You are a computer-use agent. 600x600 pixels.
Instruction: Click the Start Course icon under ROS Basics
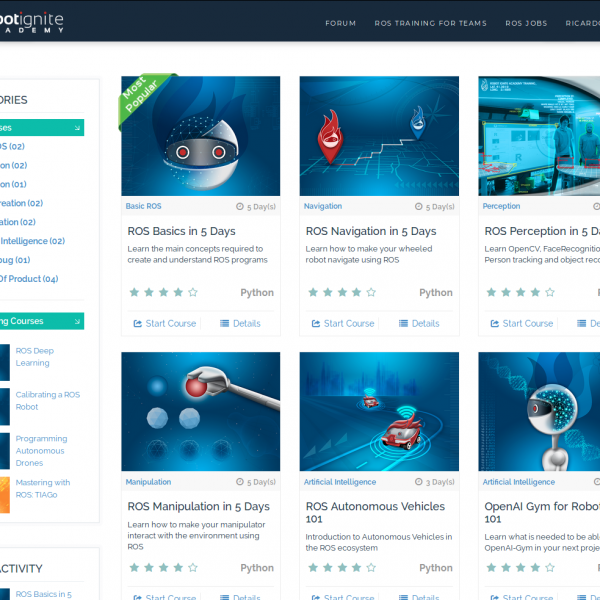[x=137, y=324]
